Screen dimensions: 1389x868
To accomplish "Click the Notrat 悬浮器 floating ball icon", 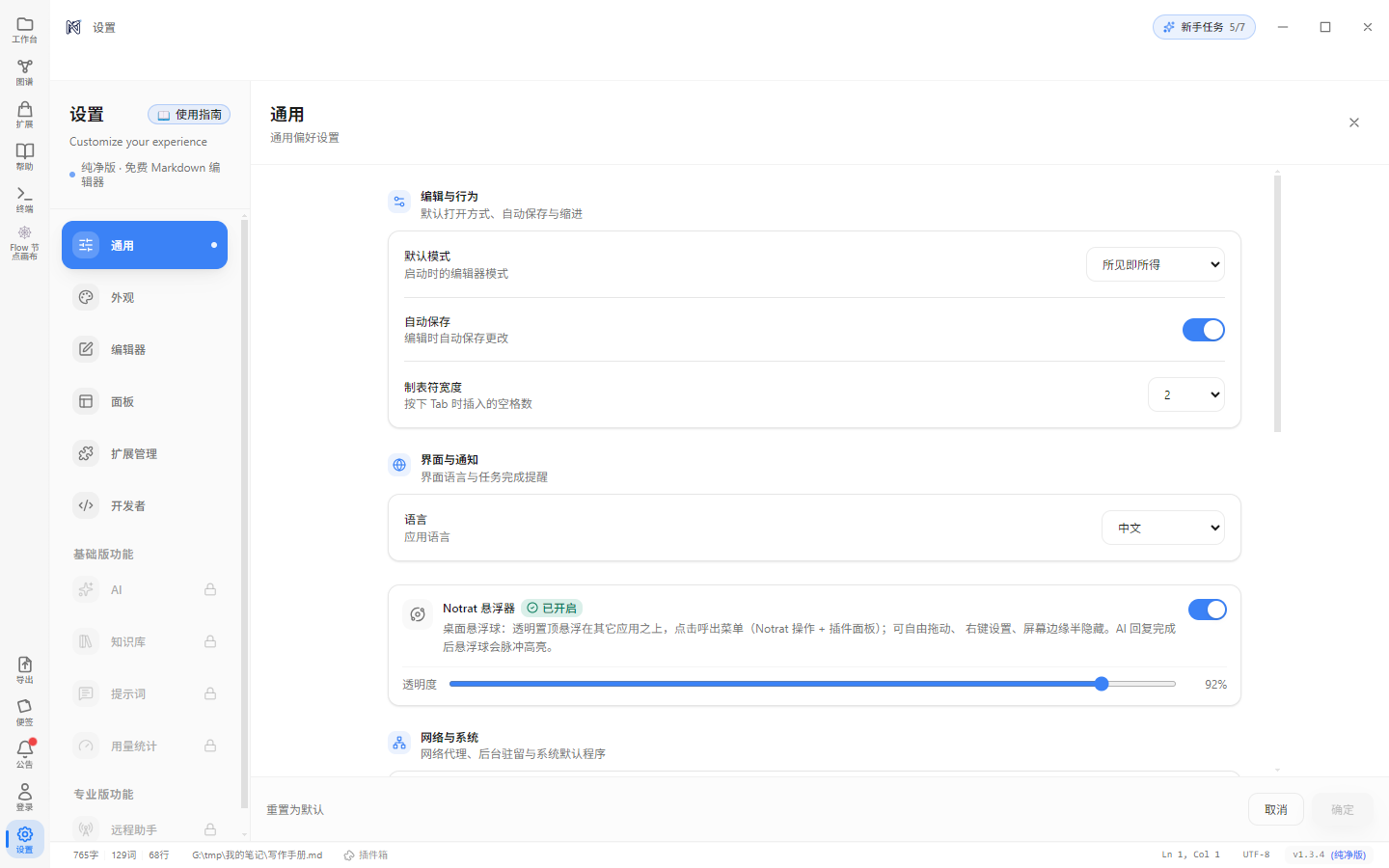I will (418, 614).
